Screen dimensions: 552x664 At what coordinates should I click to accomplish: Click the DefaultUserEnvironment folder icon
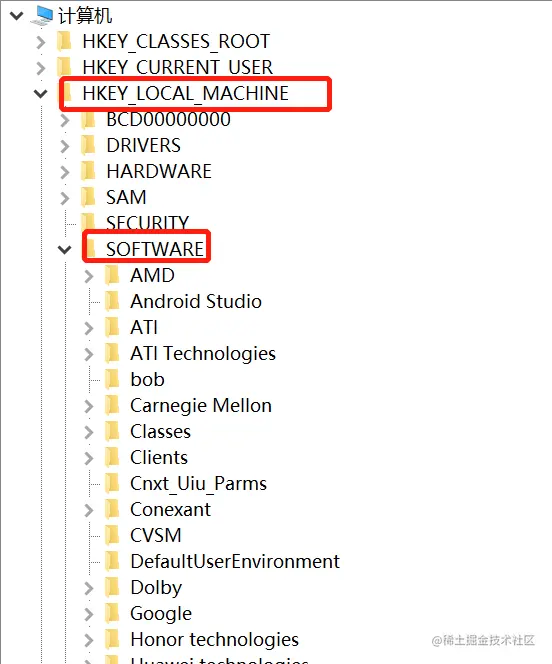[112, 562]
